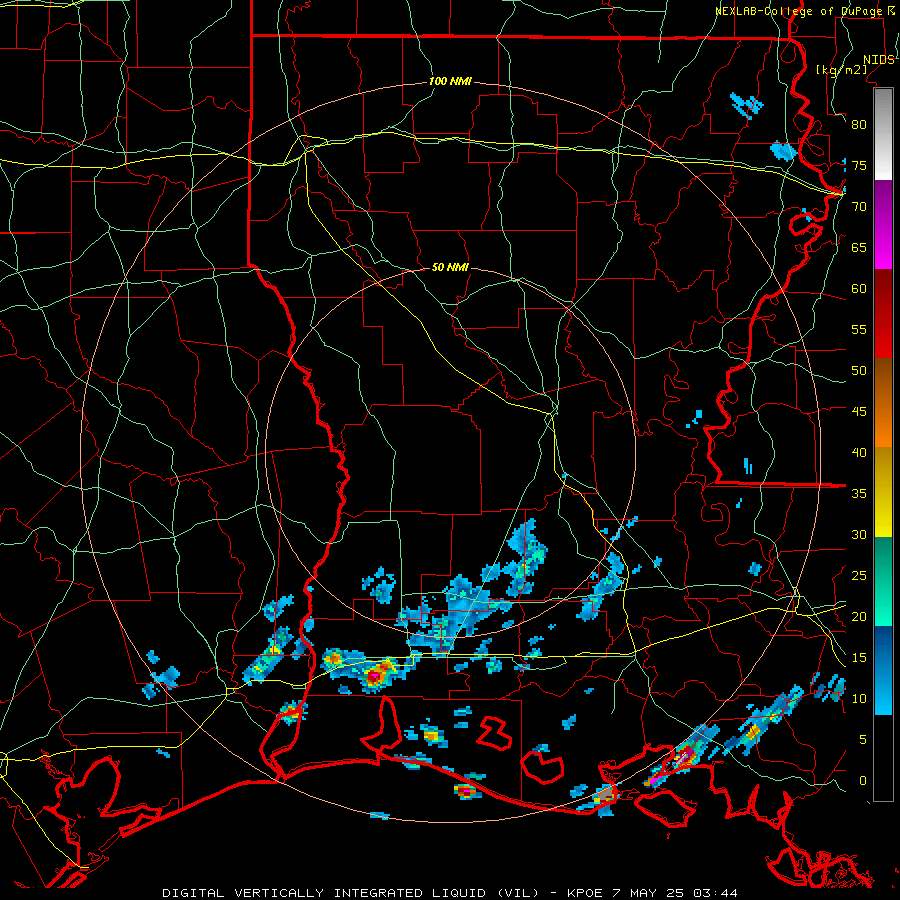
Task: Select the yellow segment of the color bar
Action: coord(883,492)
